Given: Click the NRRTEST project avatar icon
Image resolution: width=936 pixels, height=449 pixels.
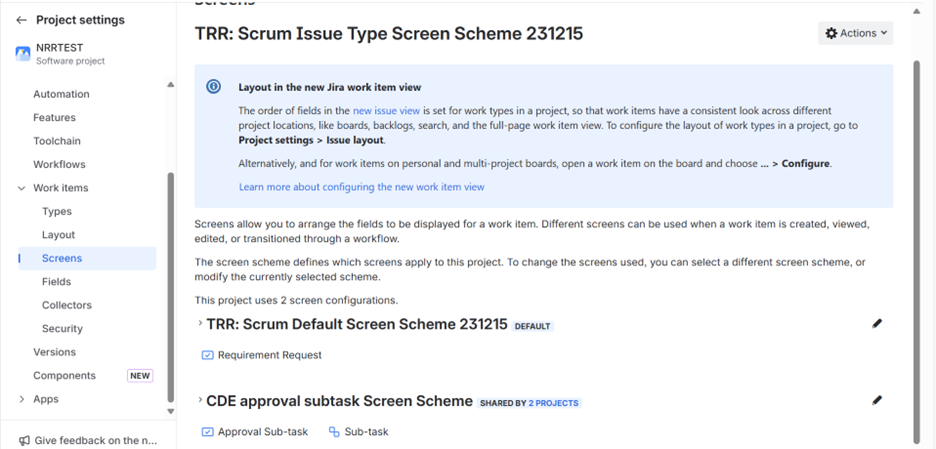Looking at the screenshot, I should click(23, 54).
